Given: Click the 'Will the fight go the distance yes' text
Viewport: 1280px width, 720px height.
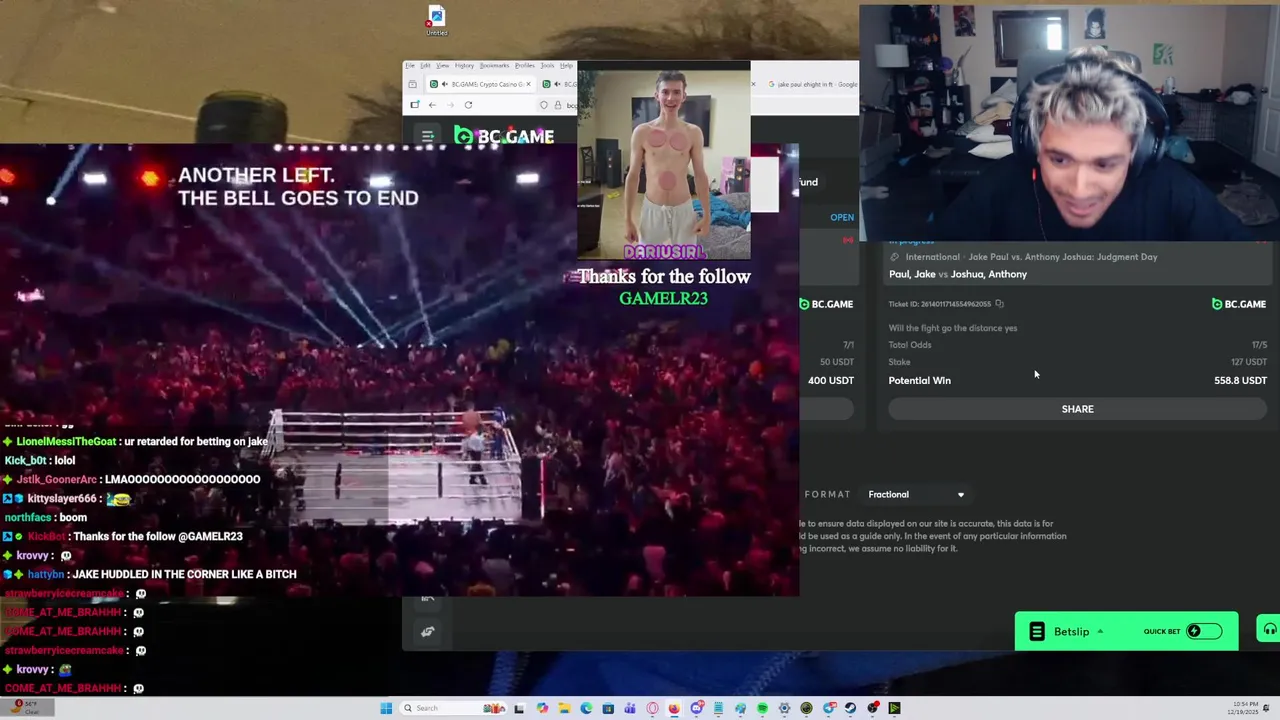Looking at the screenshot, I should coord(953,328).
